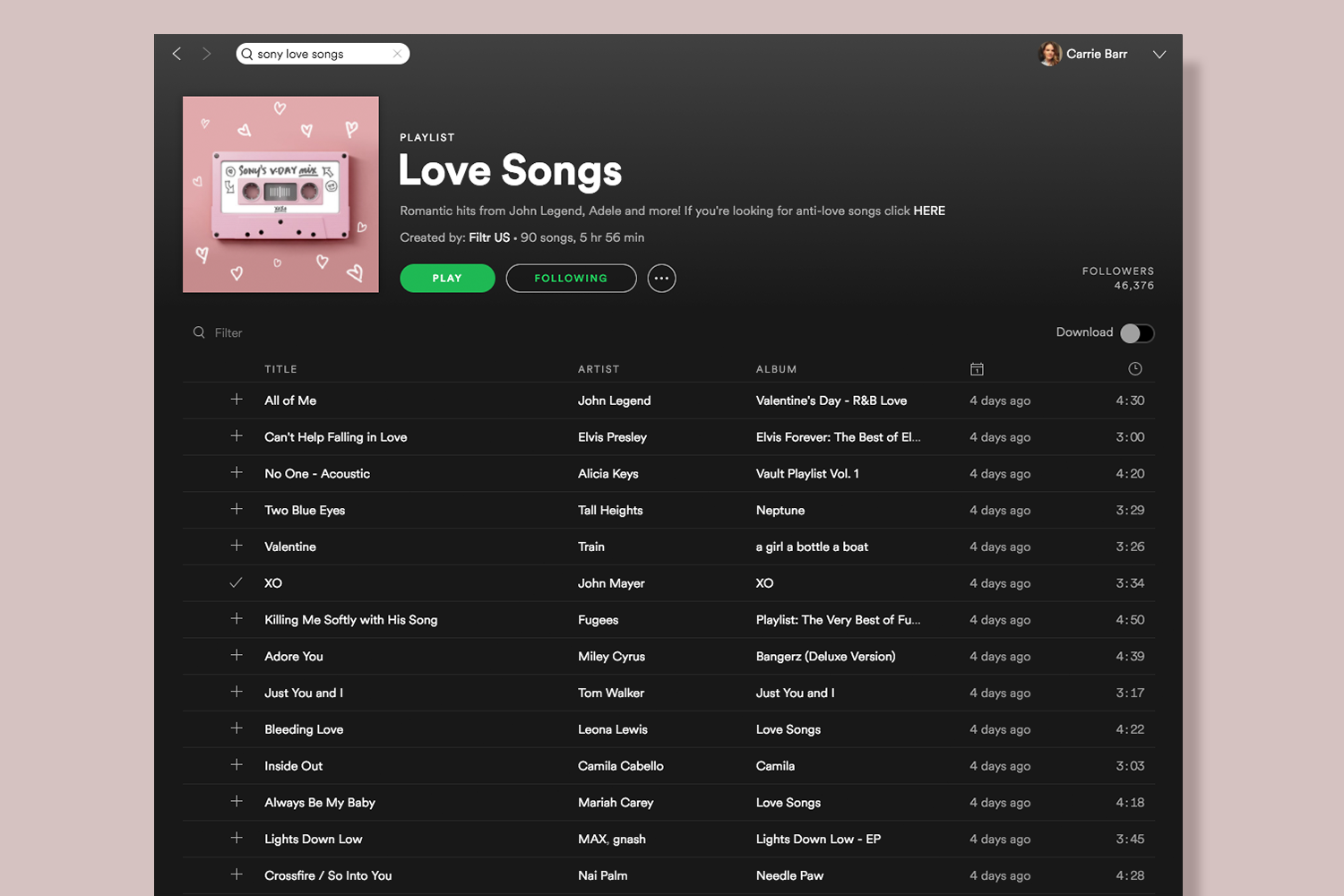Viewport: 1344px width, 896px height.
Task: Open artist Tall Heights
Action: pos(610,511)
